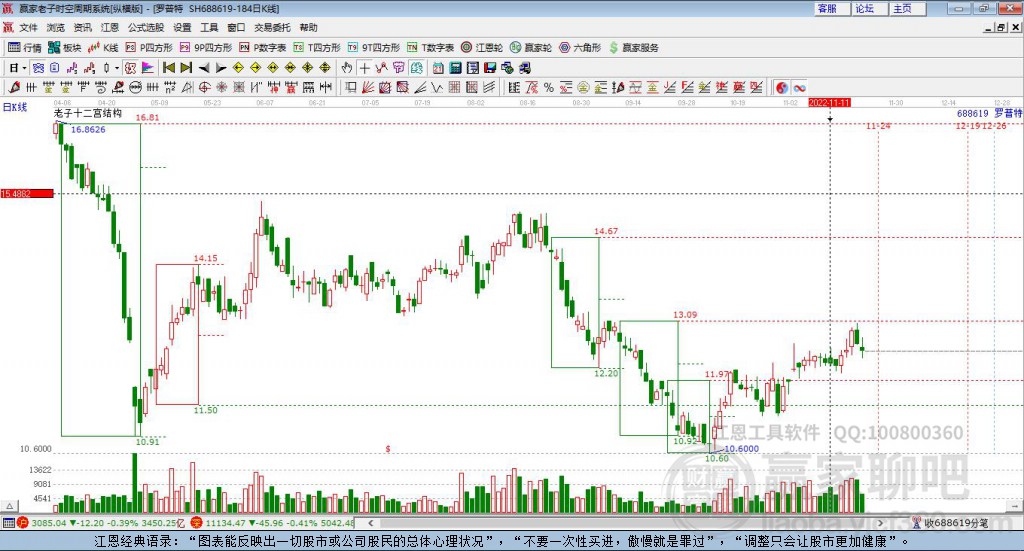Open the 交易委托 menu
This screenshot has width=1024, height=551.
click(x=272, y=27)
